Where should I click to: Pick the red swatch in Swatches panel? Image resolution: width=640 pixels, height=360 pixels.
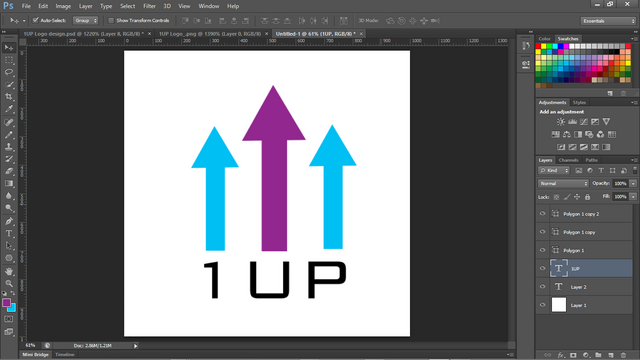[x=538, y=47]
